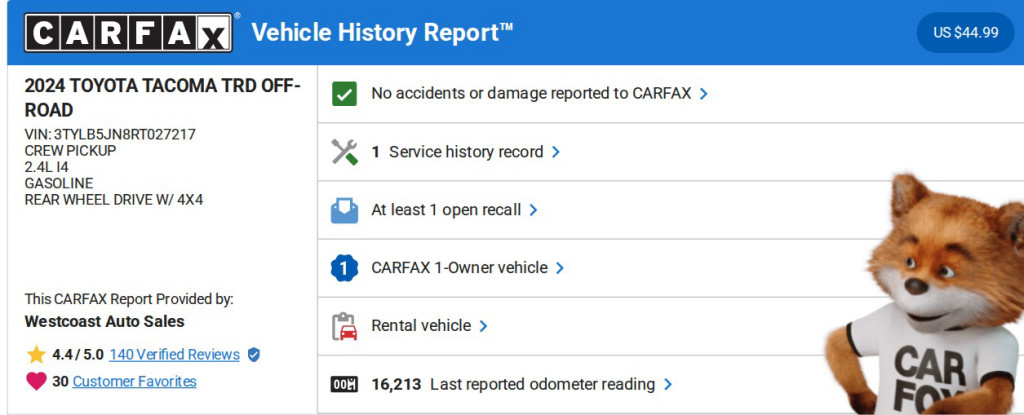Click the odometer reading icon
This screenshot has height=415, width=1024.
click(x=344, y=384)
